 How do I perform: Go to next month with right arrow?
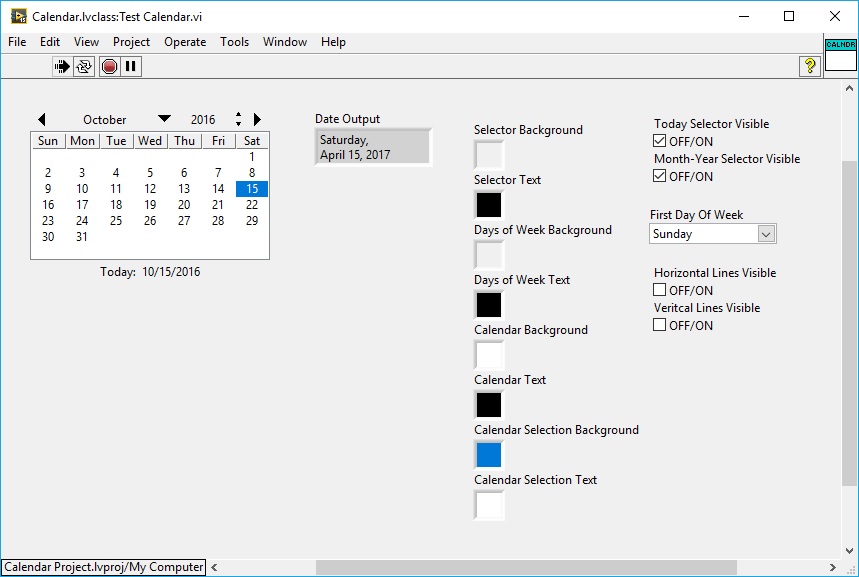[x=257, y=120]
